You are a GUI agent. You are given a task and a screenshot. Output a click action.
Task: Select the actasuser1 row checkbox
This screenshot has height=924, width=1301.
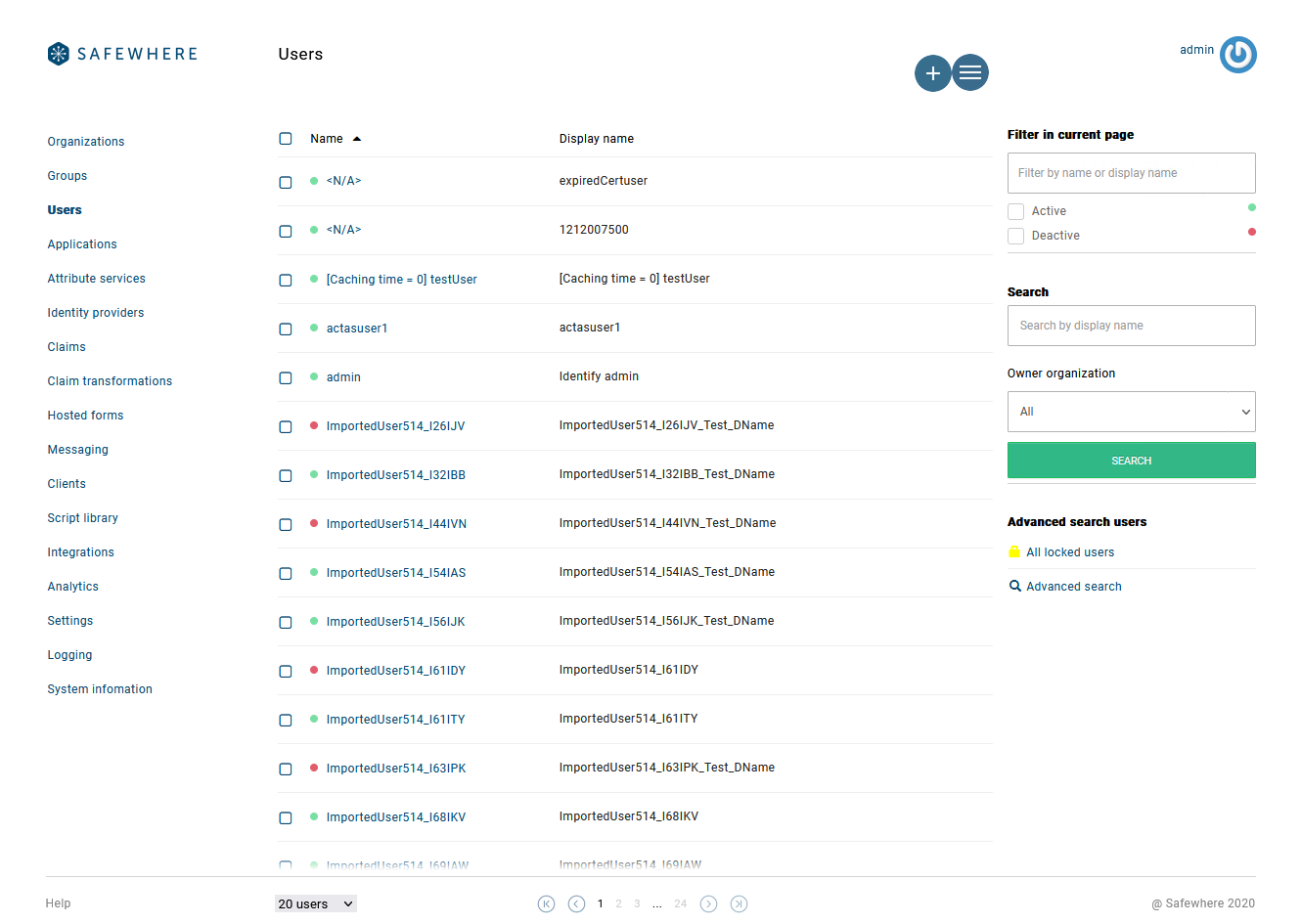(x=286, y=329)
